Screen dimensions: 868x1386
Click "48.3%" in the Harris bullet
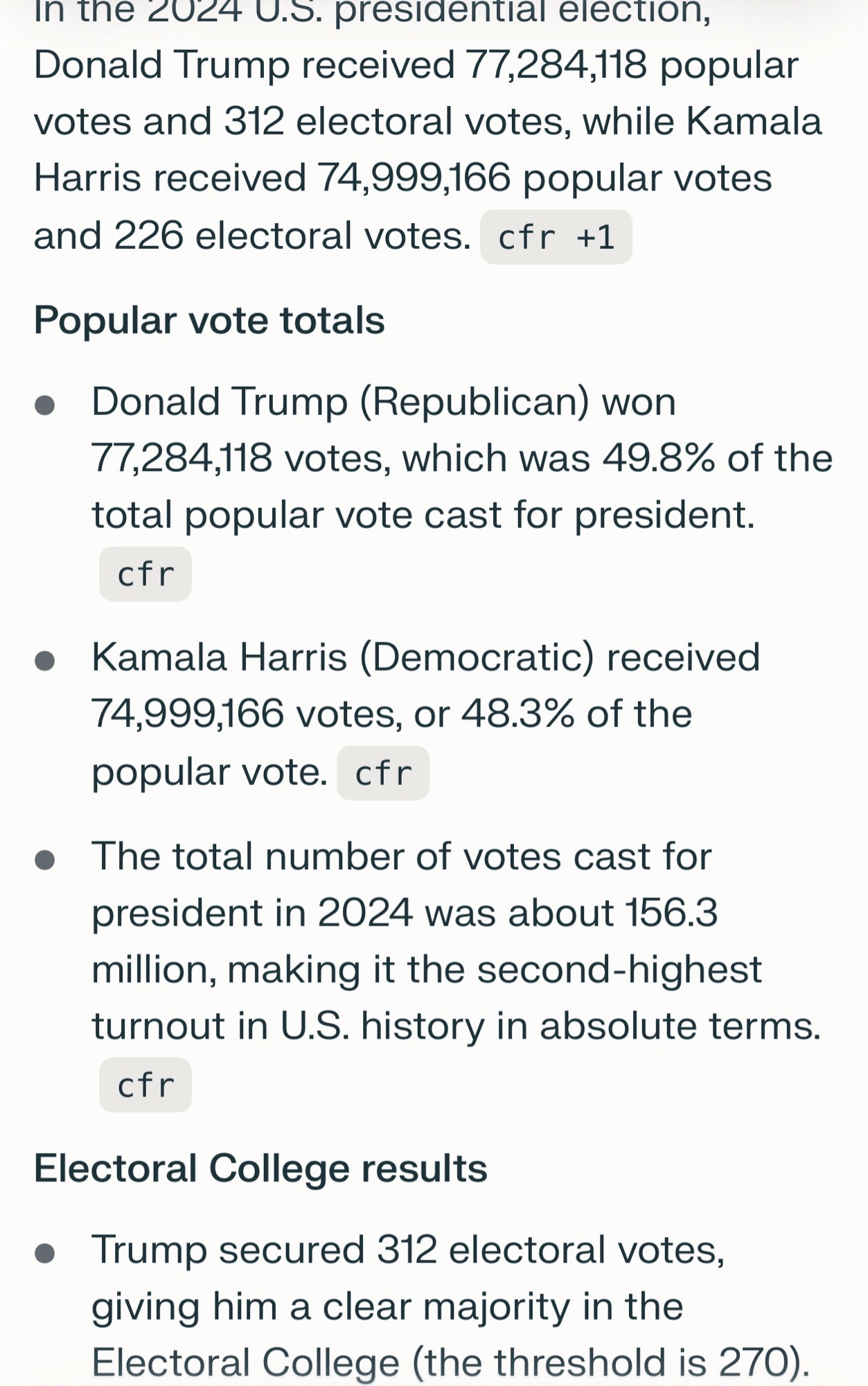517,714
